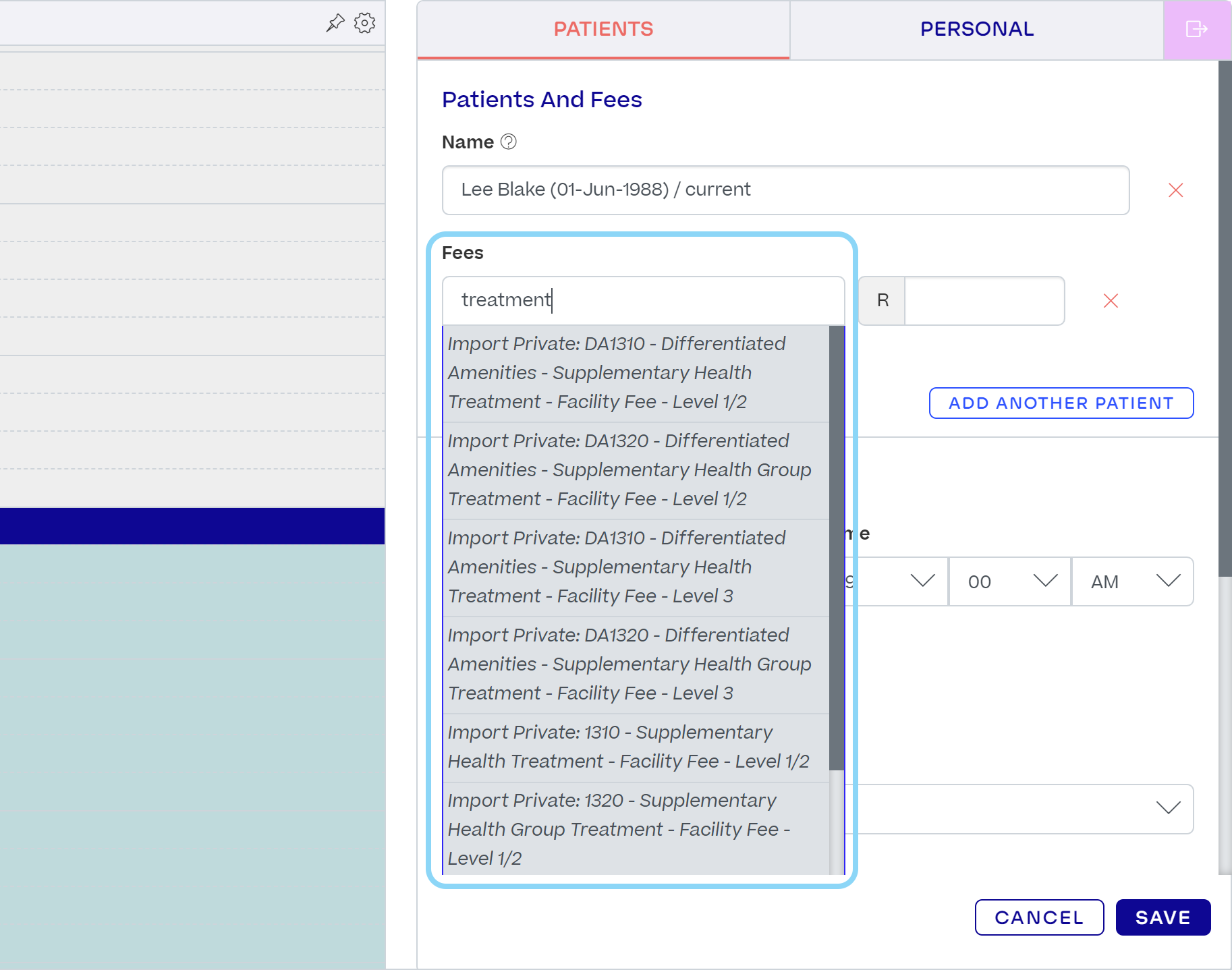This screenshot has height=970, width=1232.
Task: Click the CANCEL button
Action: click(1039, 917)
